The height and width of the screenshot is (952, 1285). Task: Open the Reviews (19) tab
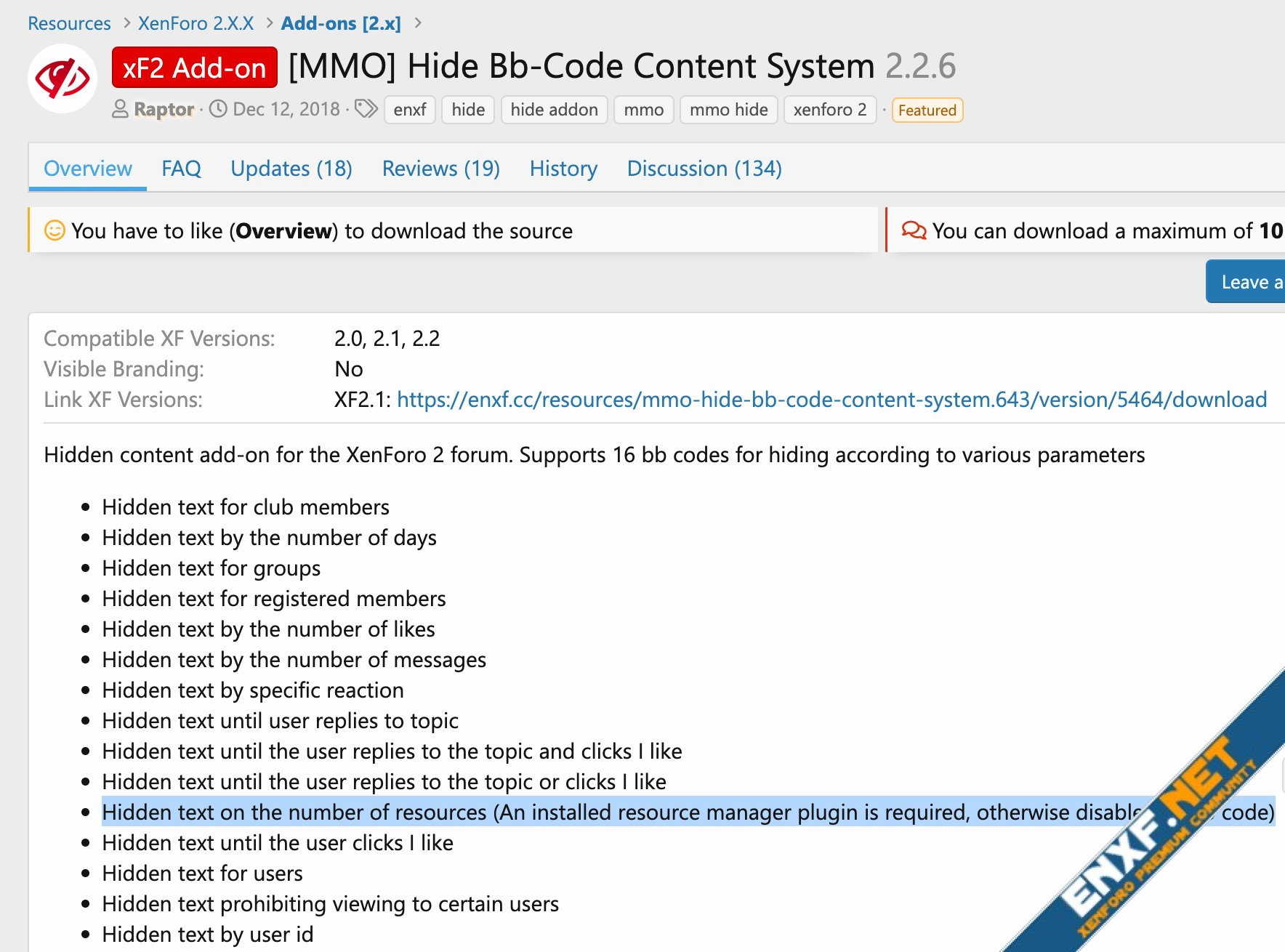[x=440, y=169]
